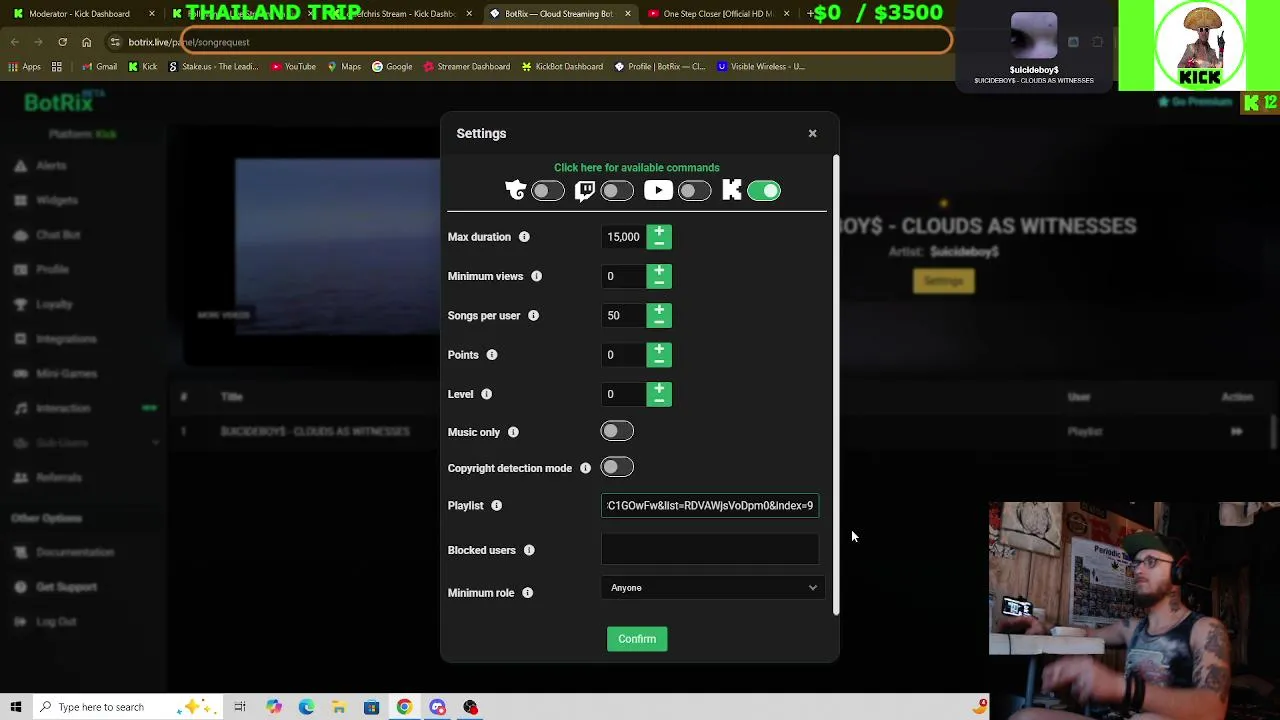Disable the Kick song request toggle
Screen dimensions: 1280x720
coord(764,190)
